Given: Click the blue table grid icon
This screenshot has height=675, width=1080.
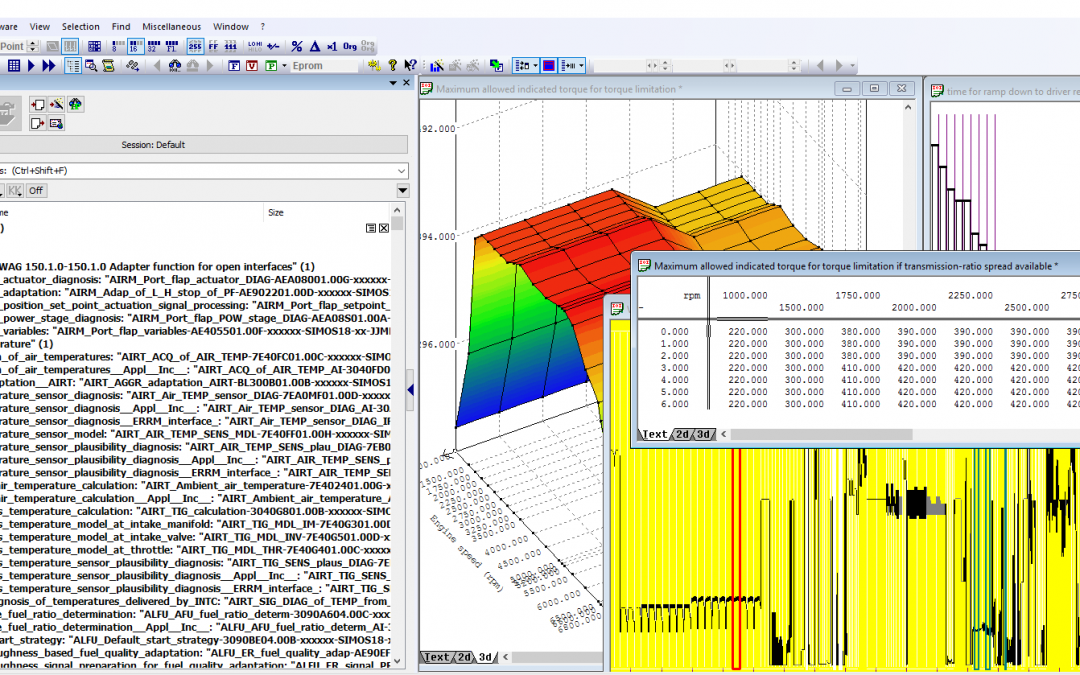Looking at the screenshot, I should click(13, 65).
